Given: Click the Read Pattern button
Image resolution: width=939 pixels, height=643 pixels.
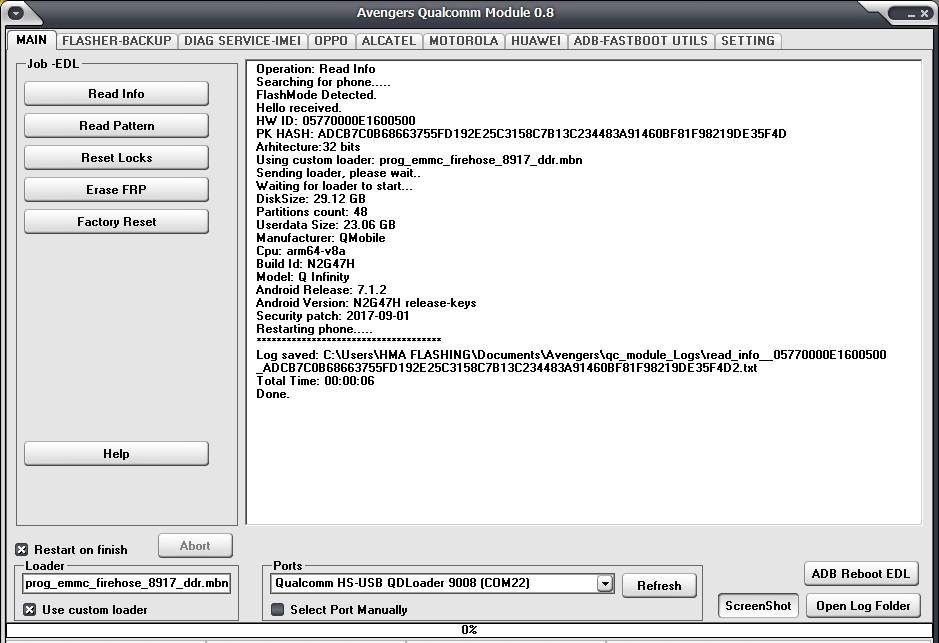Looking at the screenshot, I should 116,126.
